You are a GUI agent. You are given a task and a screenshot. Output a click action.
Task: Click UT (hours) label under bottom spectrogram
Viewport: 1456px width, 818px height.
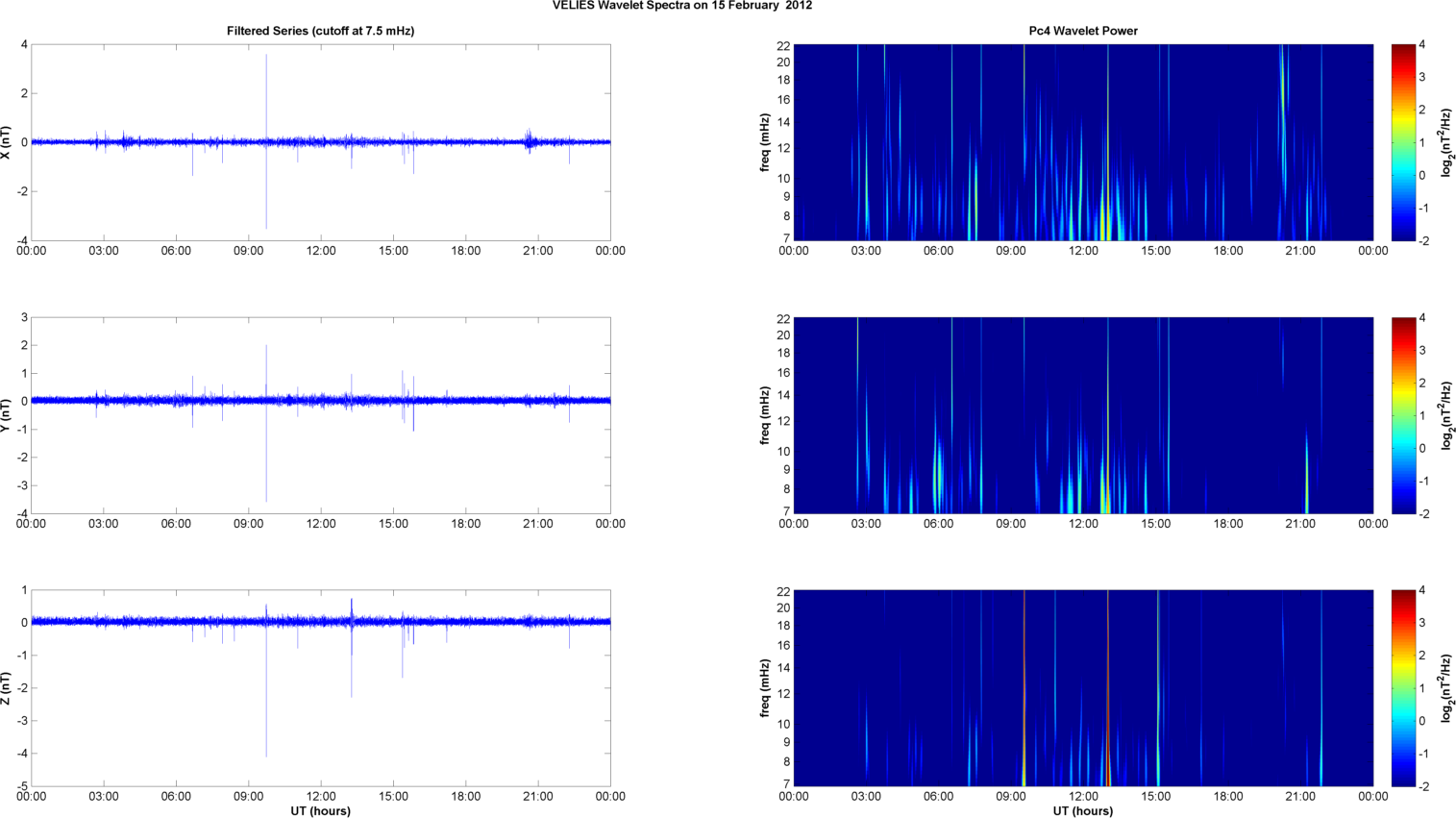[1083, 810]
